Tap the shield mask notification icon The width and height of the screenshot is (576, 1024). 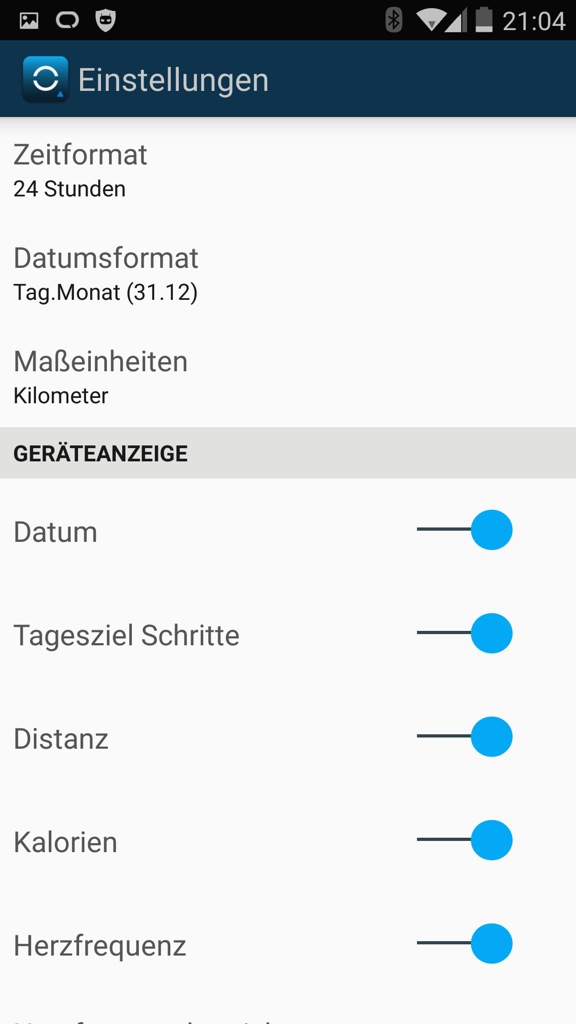(105, 21)
